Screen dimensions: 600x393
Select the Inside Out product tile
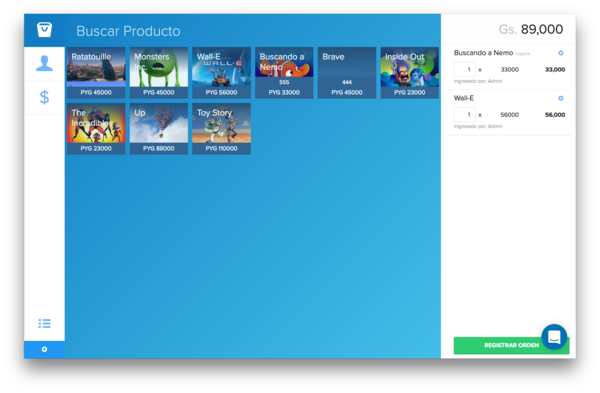[x=409, y=73]
